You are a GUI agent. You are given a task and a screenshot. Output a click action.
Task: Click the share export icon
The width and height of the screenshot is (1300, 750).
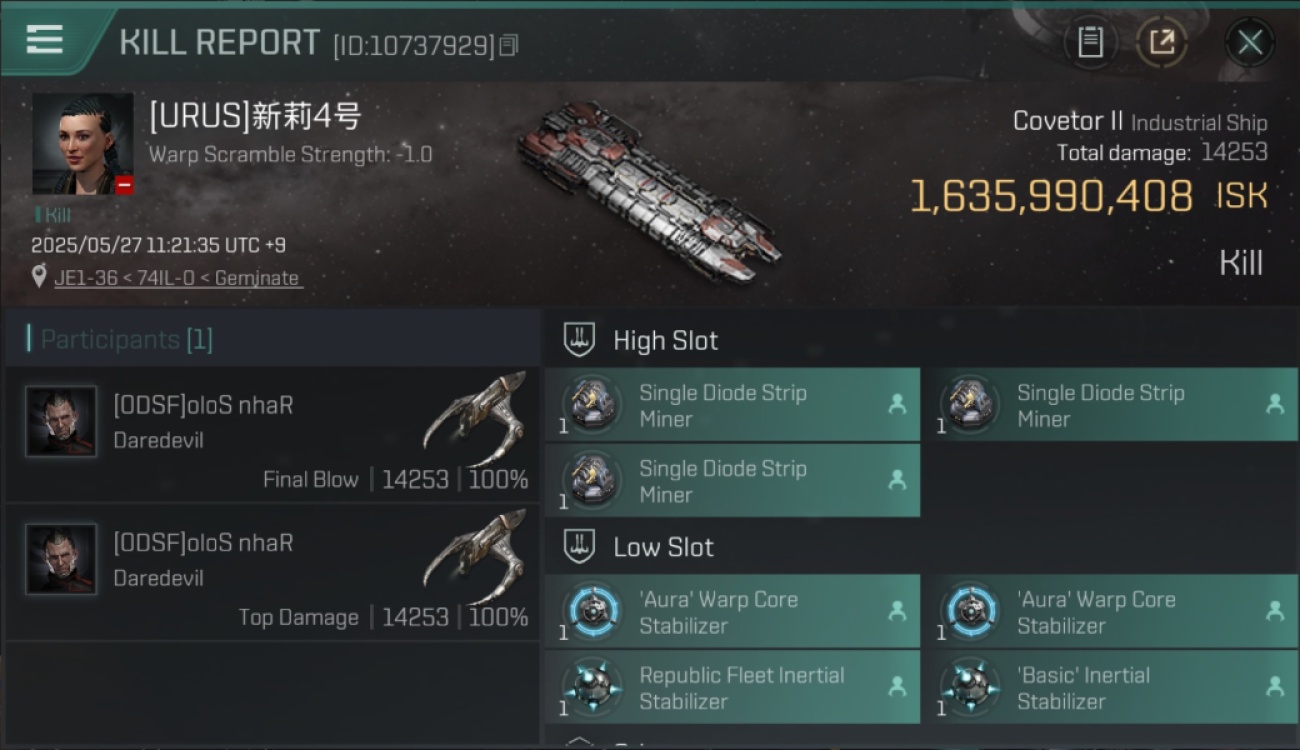click(x=1162, y=42)
